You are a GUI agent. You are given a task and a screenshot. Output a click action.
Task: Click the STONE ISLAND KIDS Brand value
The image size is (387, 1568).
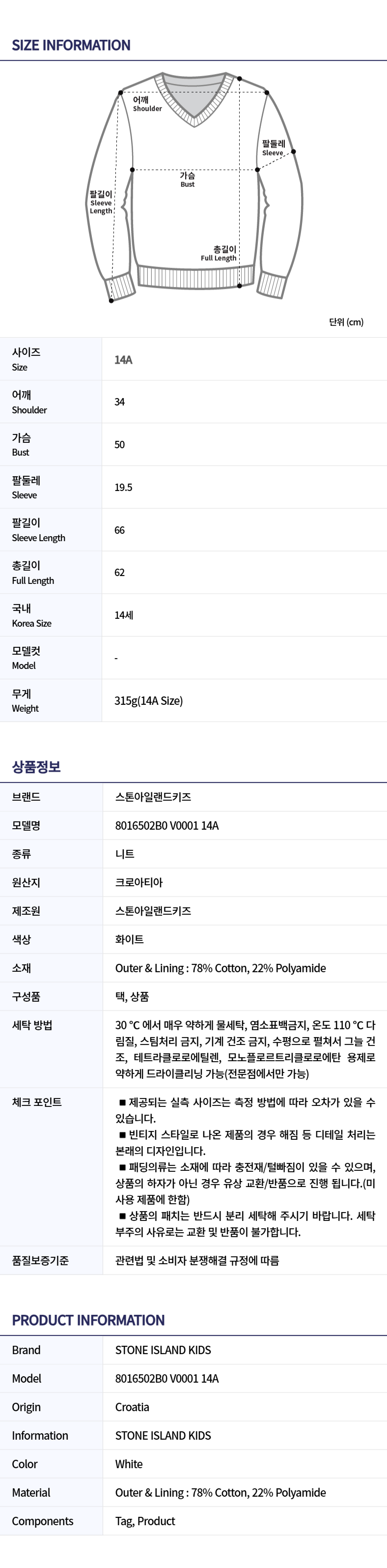coord(163,1350)
